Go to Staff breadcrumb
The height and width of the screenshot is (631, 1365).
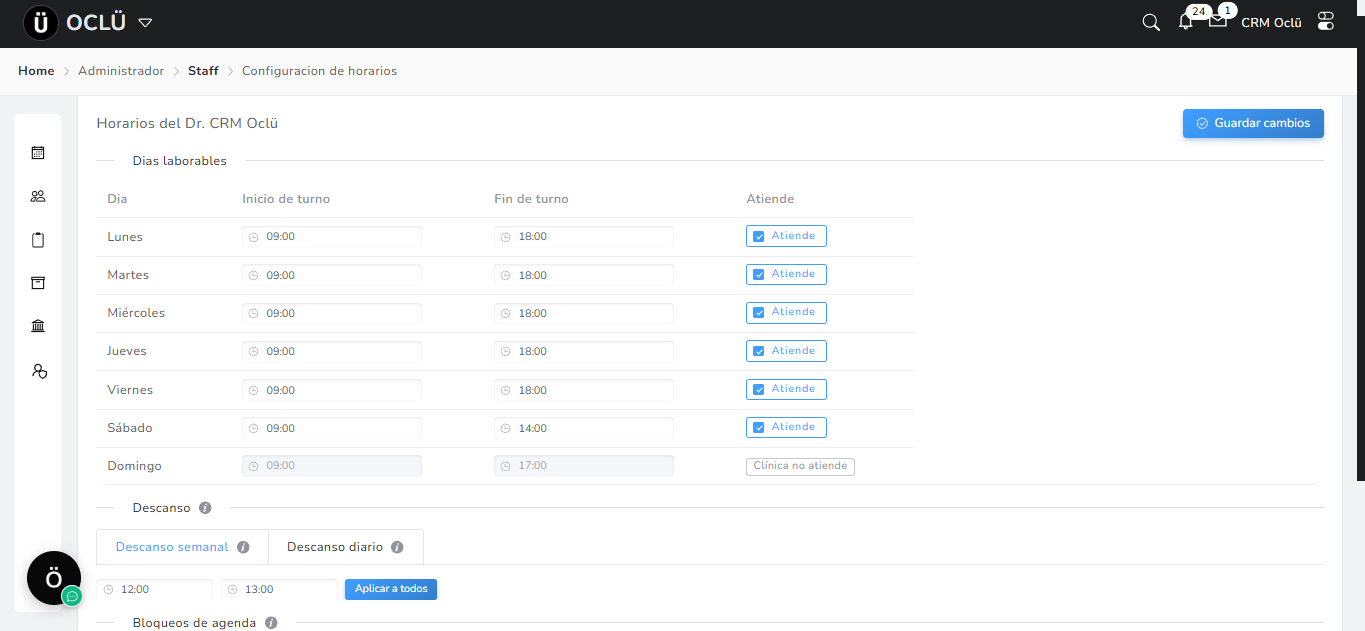pos(203,71)
